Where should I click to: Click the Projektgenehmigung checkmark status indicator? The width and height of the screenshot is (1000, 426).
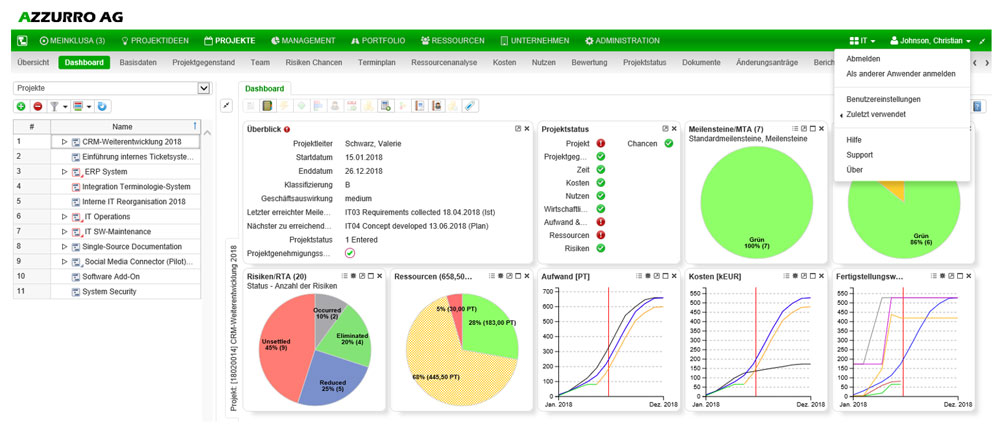pos(350,253)
